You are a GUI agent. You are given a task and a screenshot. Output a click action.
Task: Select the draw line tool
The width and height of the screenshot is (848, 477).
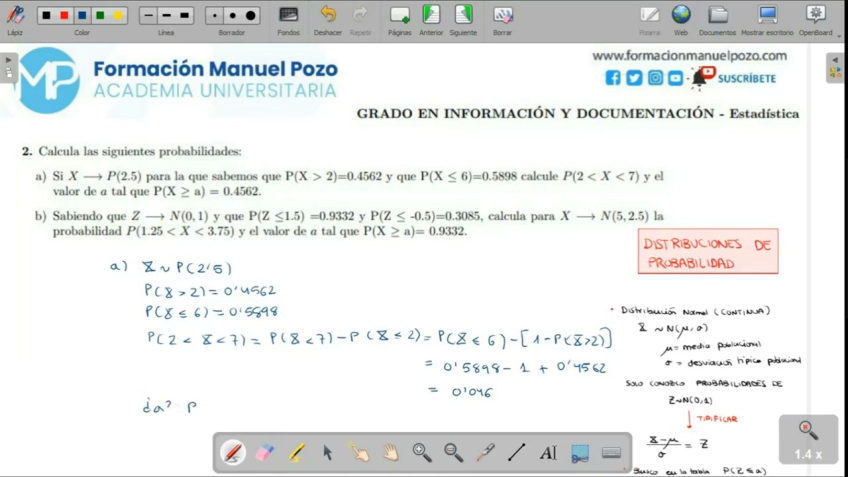(x=516, y=453)
